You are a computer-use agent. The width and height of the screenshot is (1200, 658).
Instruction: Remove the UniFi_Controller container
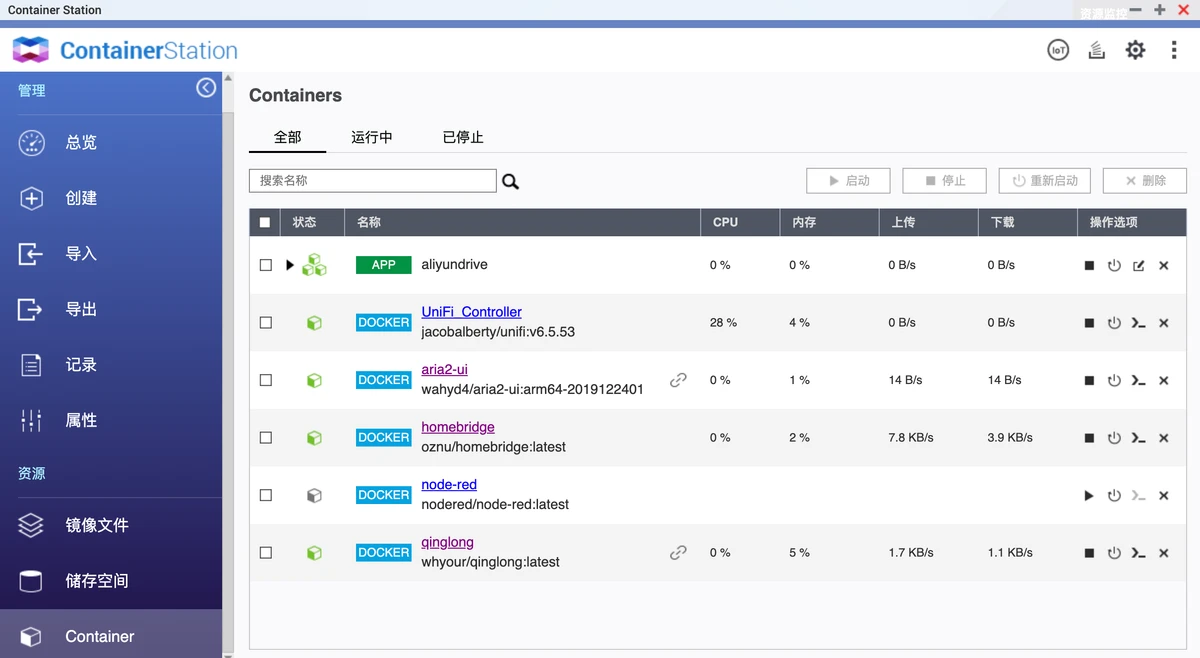tap(1164, 323)
